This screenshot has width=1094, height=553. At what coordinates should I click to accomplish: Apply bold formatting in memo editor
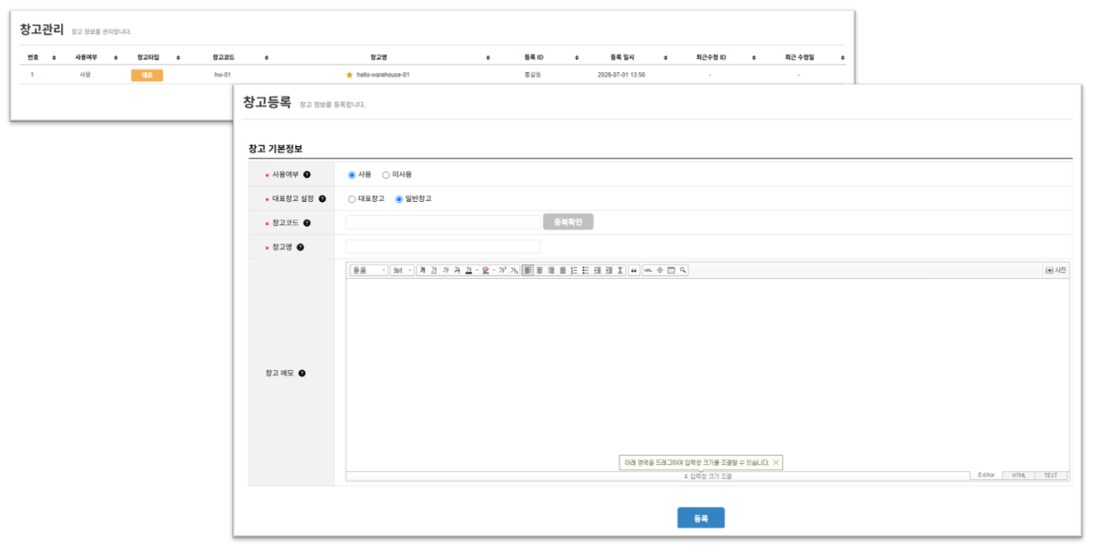click(x=423, y=271)
